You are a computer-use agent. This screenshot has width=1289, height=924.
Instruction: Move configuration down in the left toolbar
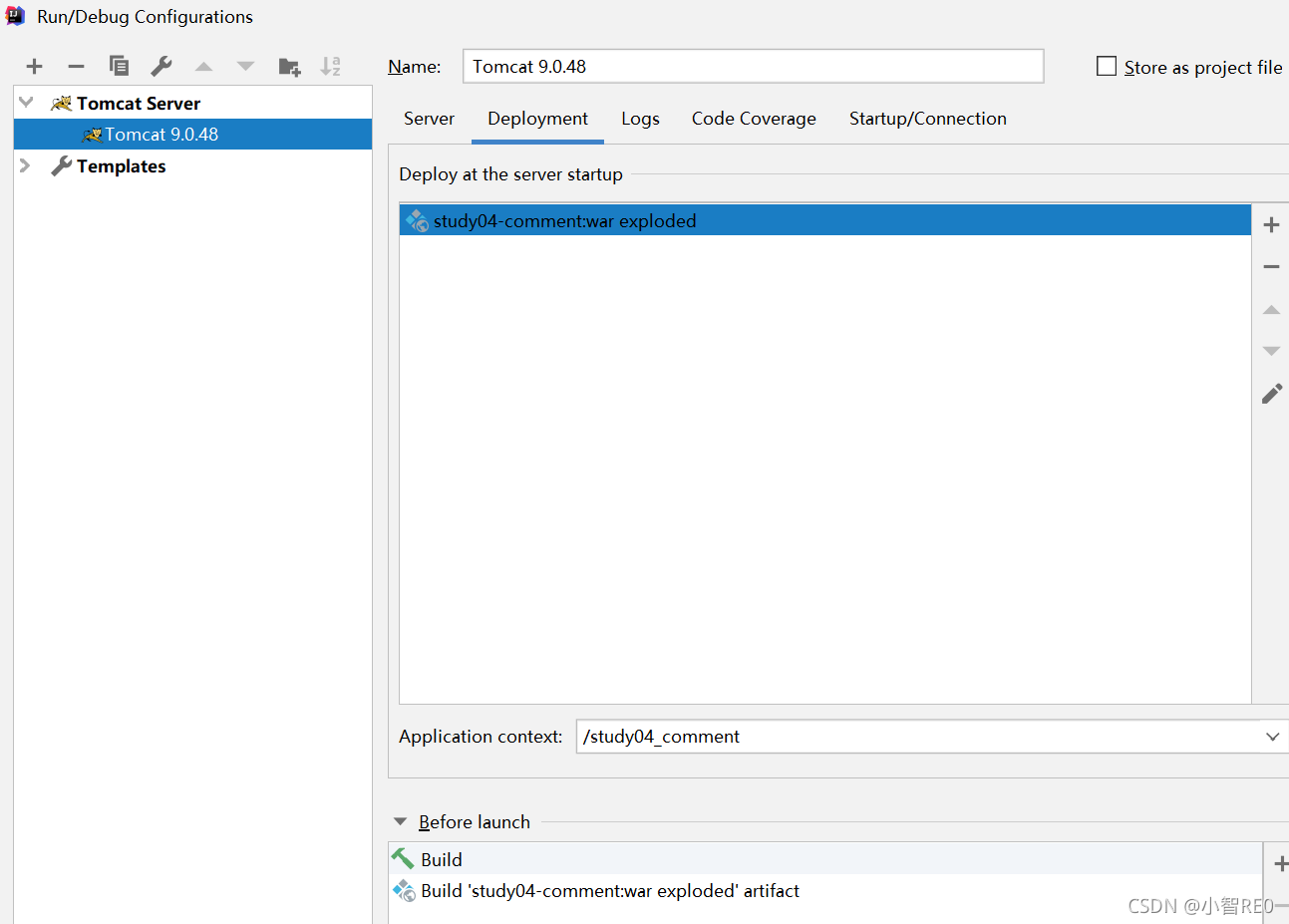click(x=245, y=67)
